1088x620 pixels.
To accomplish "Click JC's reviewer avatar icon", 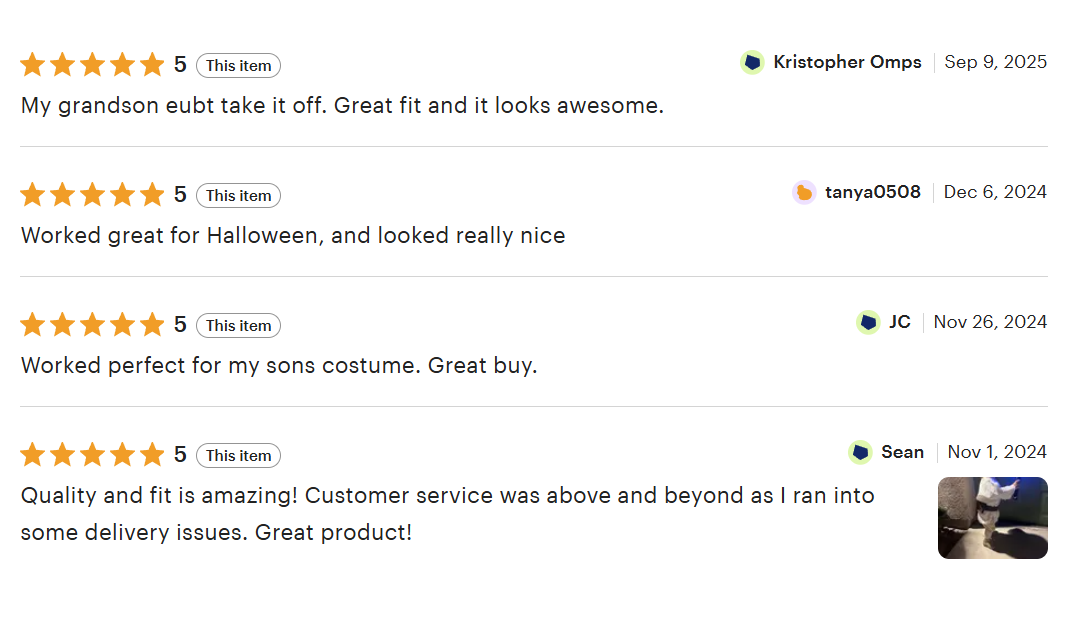I will [868, 322].
